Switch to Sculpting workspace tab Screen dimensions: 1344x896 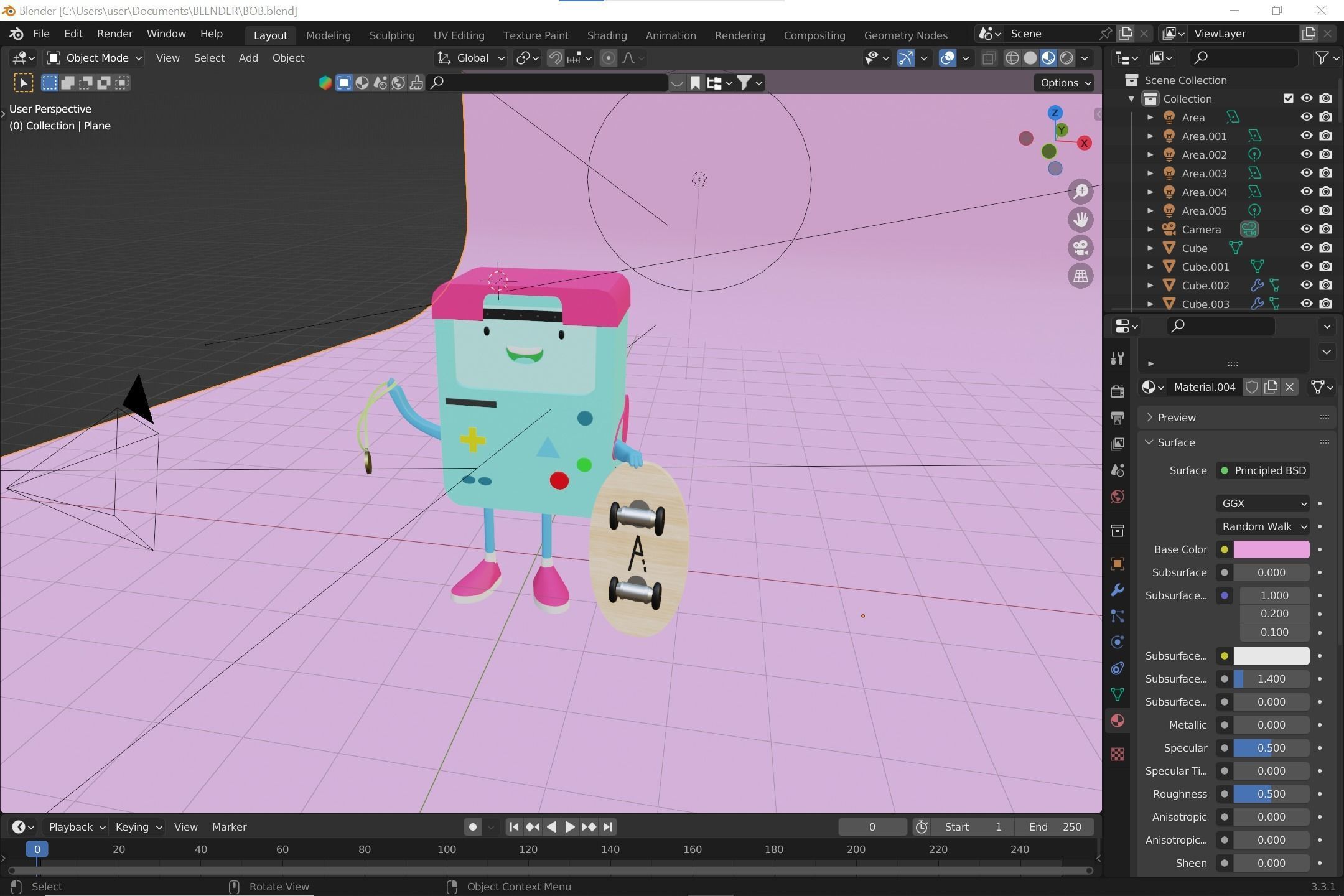click(392, 35)
